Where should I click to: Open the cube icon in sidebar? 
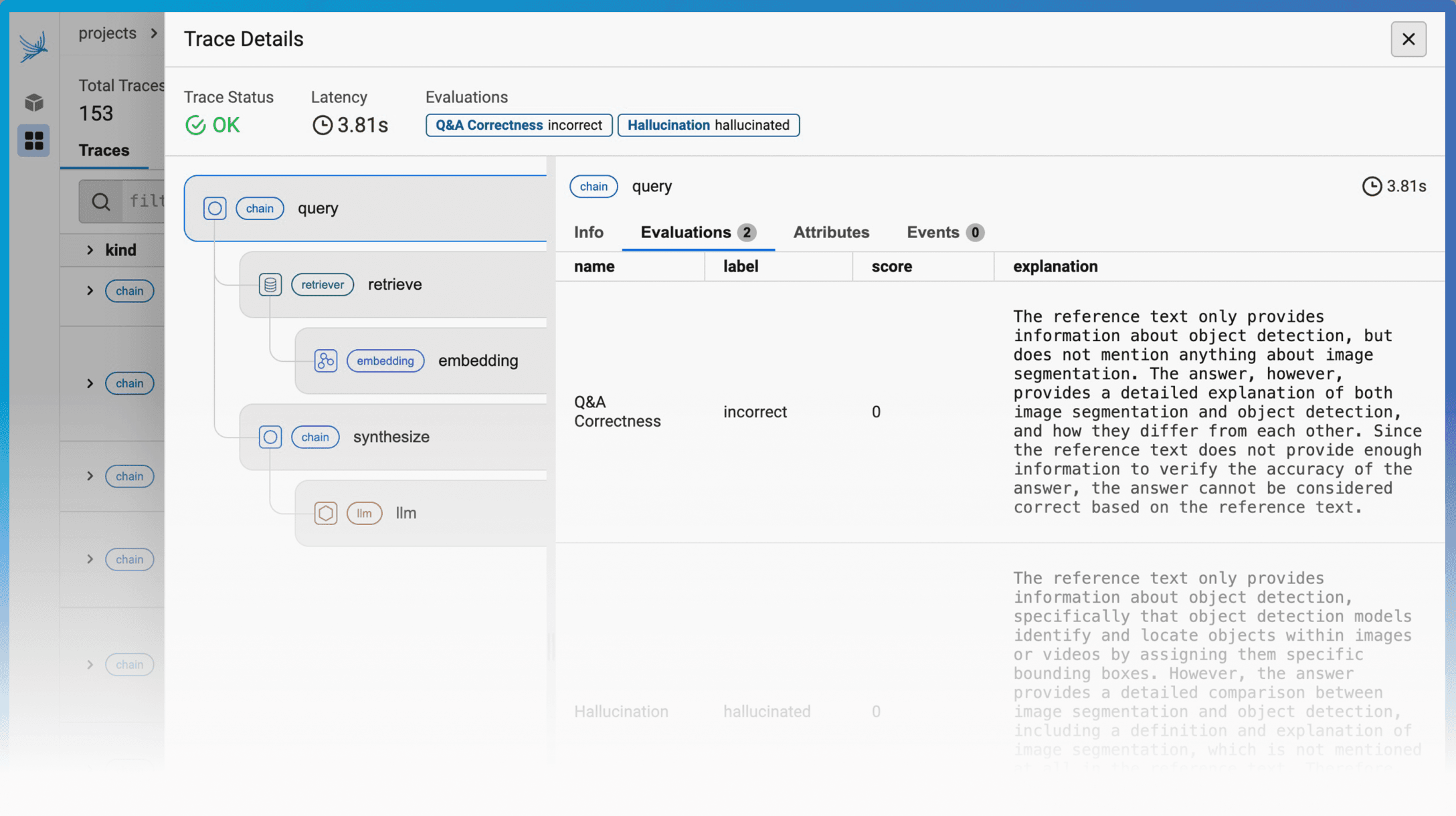coord(34,102)
